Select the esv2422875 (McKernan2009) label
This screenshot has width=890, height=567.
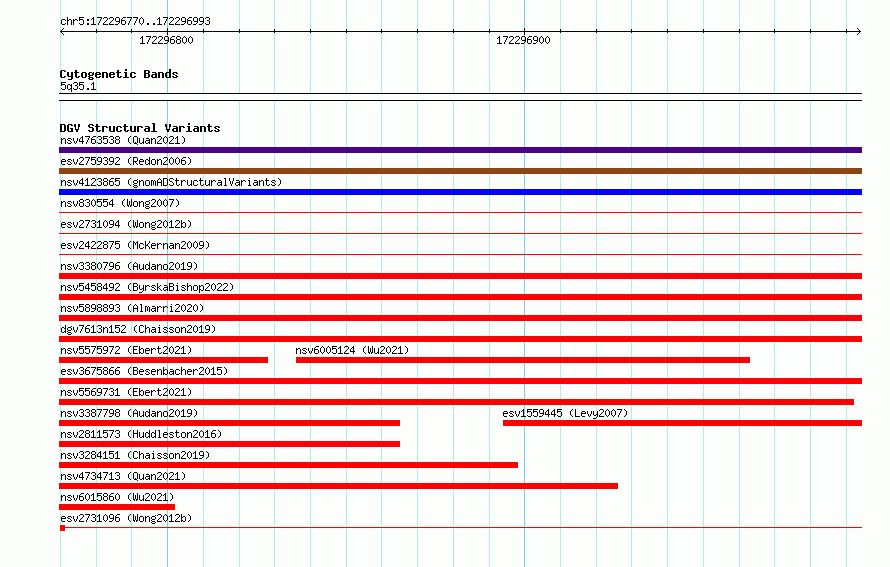135,245
